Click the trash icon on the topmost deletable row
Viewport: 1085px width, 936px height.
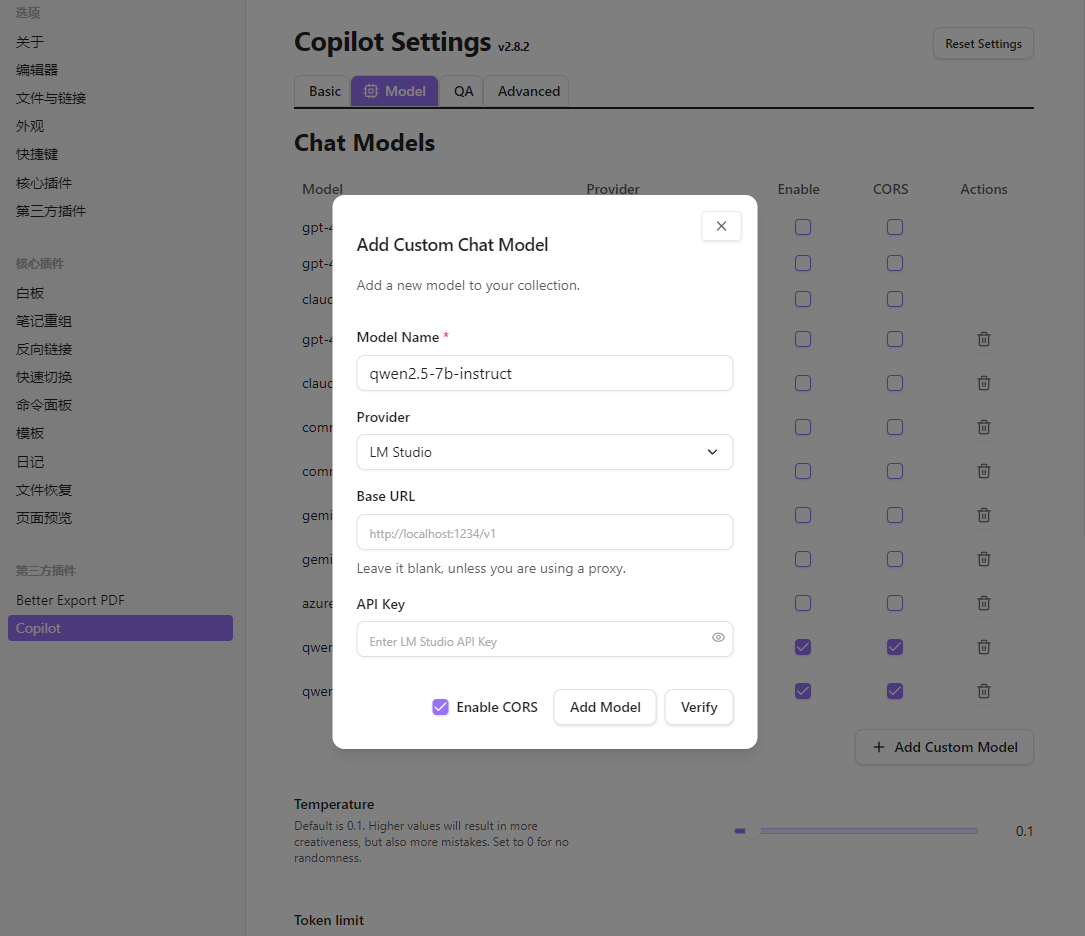[x=984, y=339]
